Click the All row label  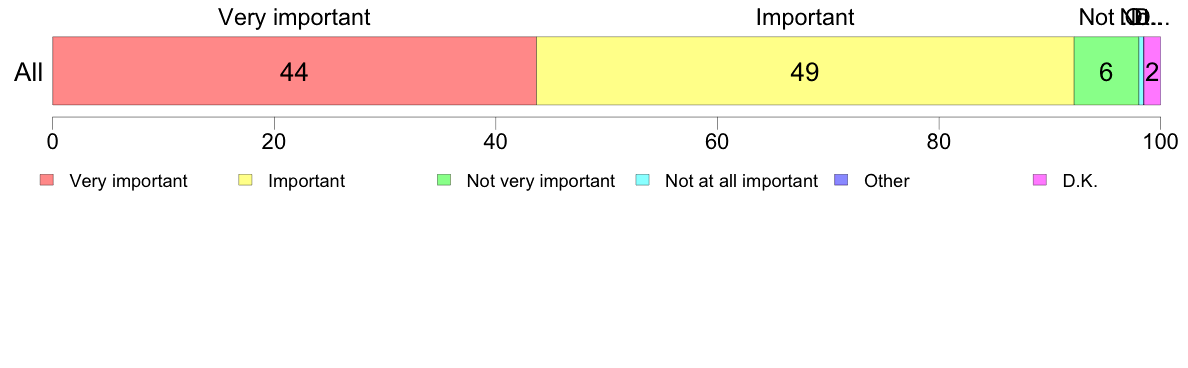(x=28, y=72)
